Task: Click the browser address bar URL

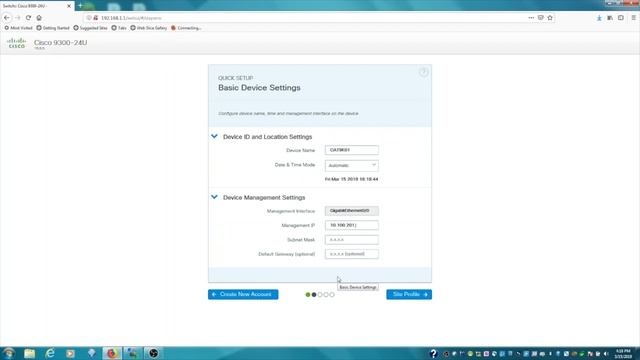Action: (131, 18)
